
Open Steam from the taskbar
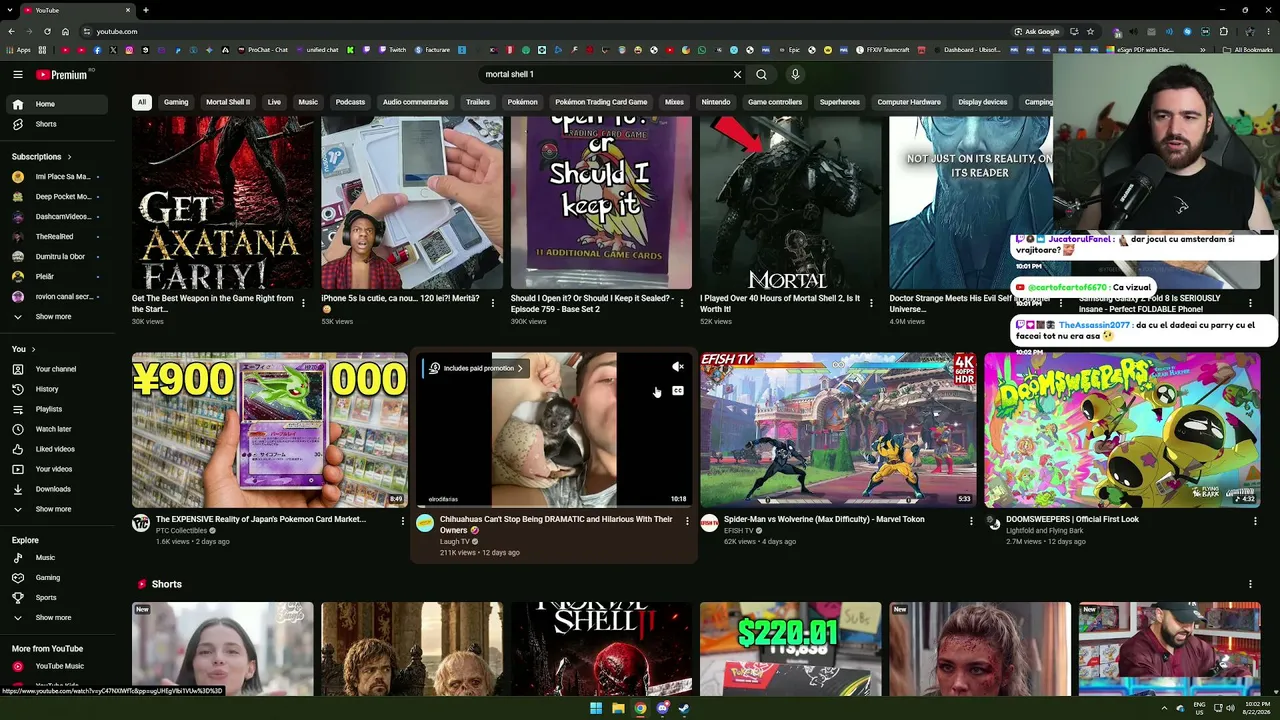(x=684, y=709)
